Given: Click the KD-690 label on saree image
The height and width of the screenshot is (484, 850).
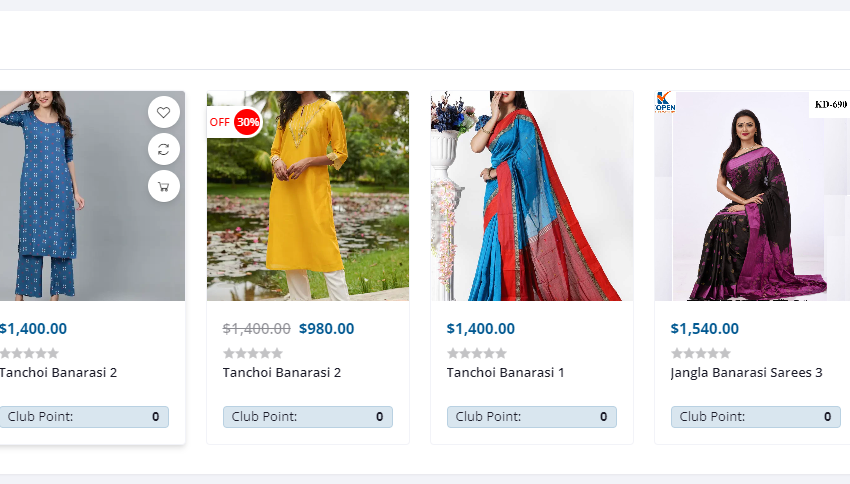Looking at the screenshot, I should [x=830, y=104].
